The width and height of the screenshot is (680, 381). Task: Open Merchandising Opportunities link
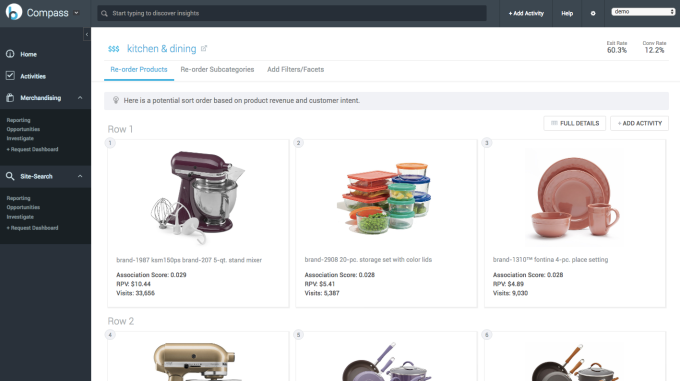(23, 129)
